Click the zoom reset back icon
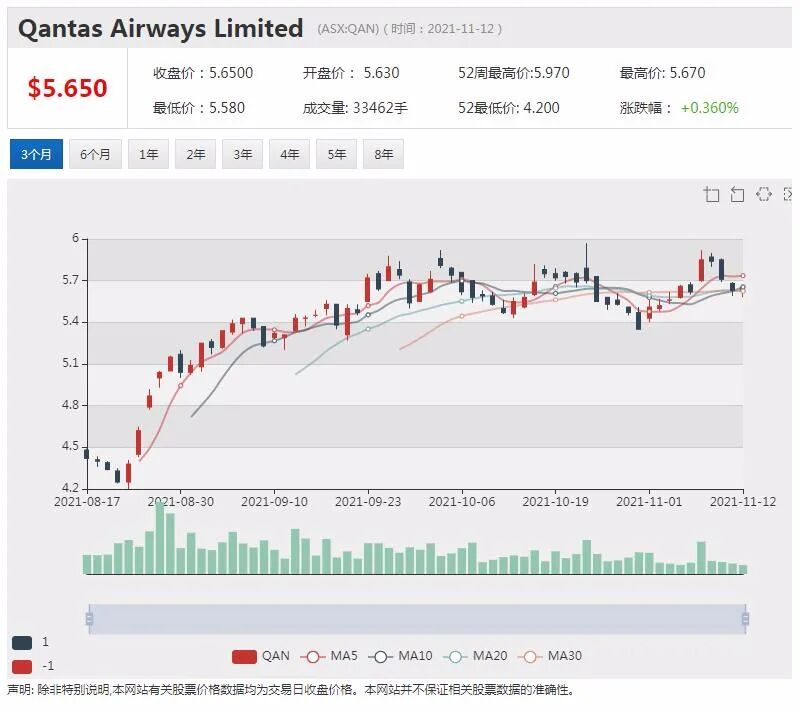The image size is (801, 712). coord(737,195)
